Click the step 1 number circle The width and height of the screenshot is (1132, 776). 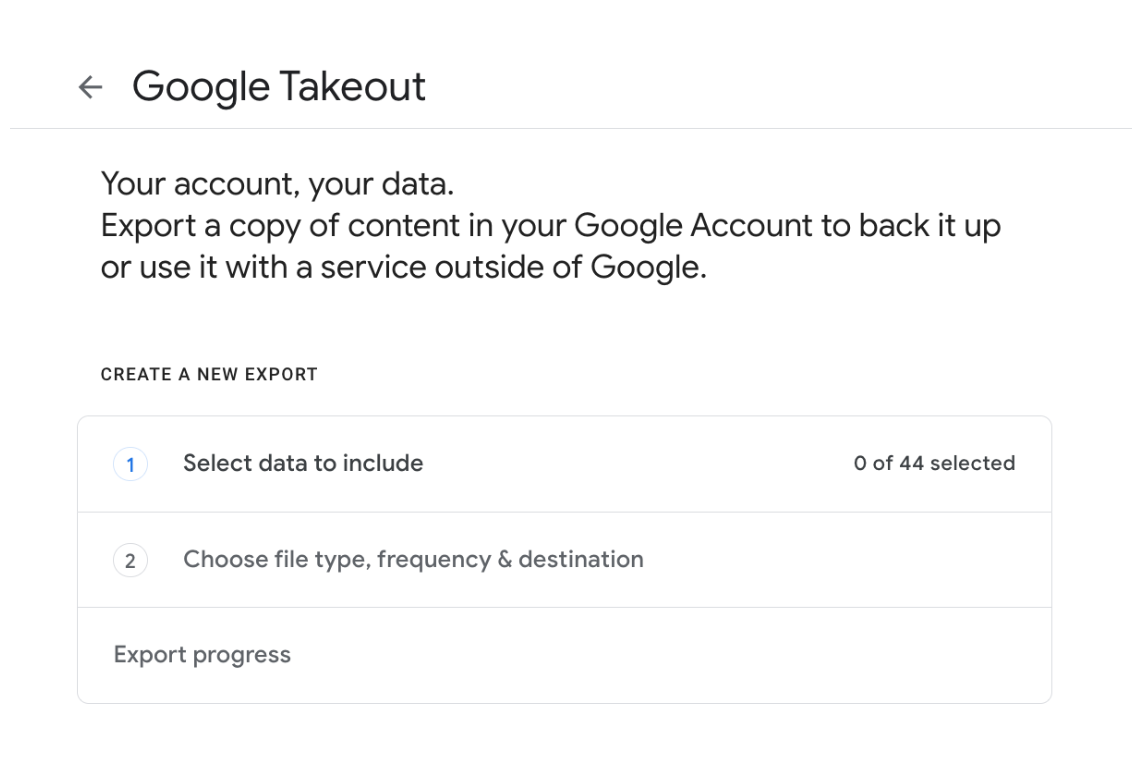[x=130, y=464]
